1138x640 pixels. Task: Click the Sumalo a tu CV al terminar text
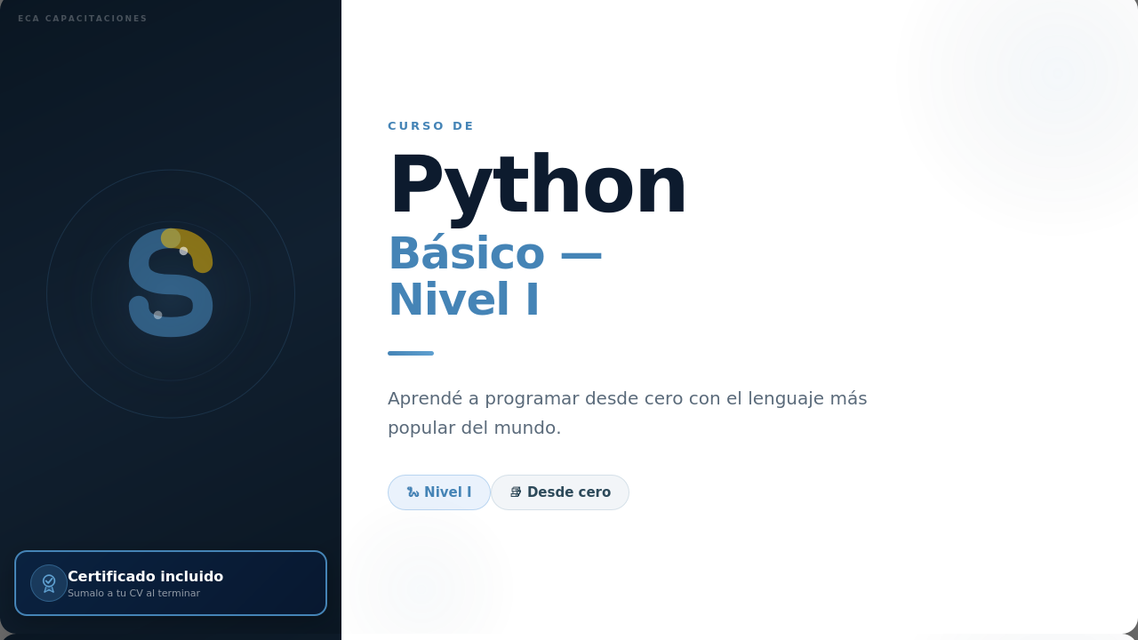[133, 594]
